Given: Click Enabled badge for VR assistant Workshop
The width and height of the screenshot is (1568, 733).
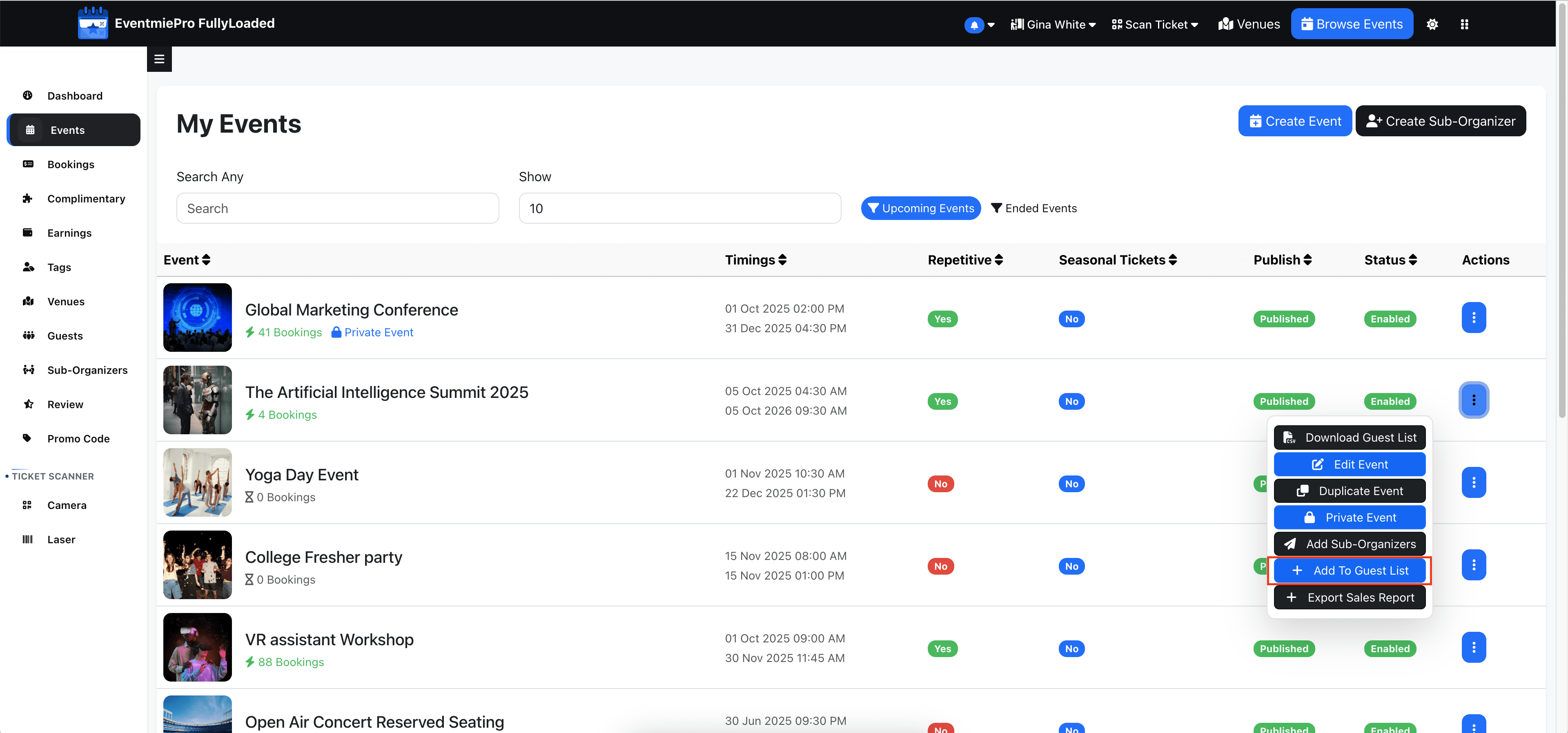Looking at the screenshot, I should point(1390,649).
